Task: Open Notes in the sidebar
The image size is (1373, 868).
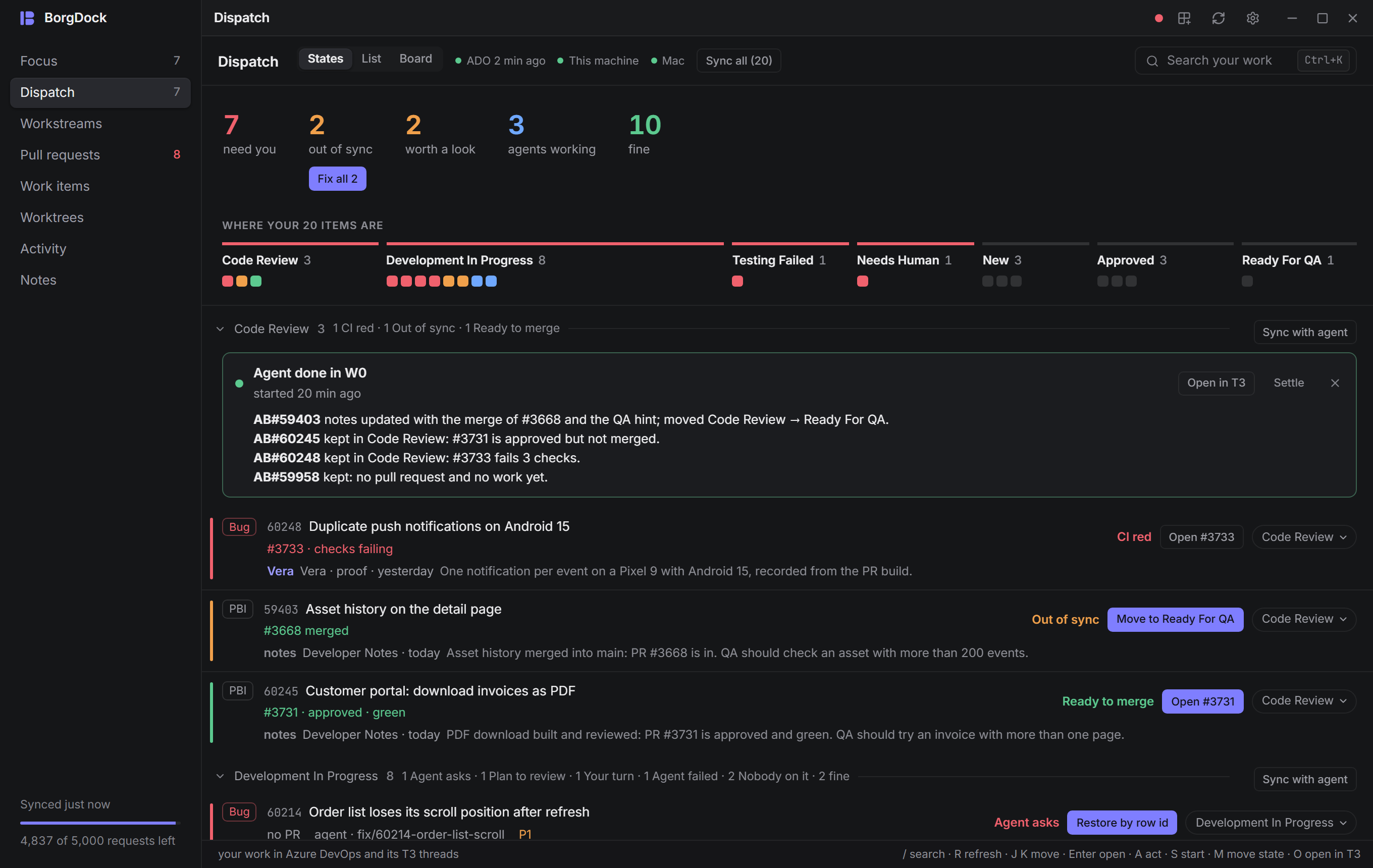Action: click(x=100, y=281)
